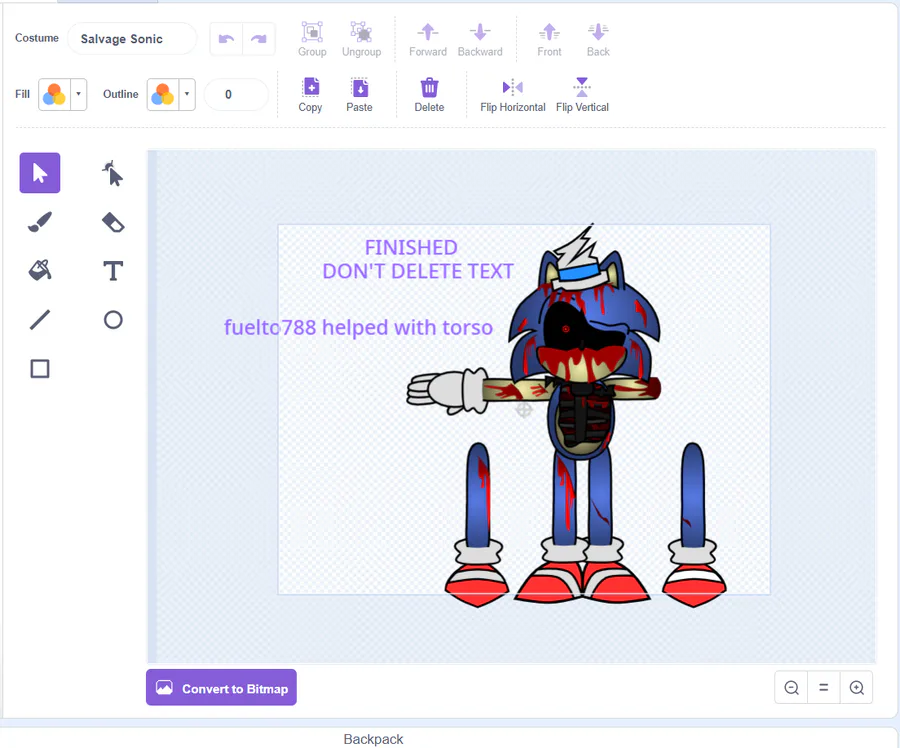Group the selected shapes

click(312, 40)
